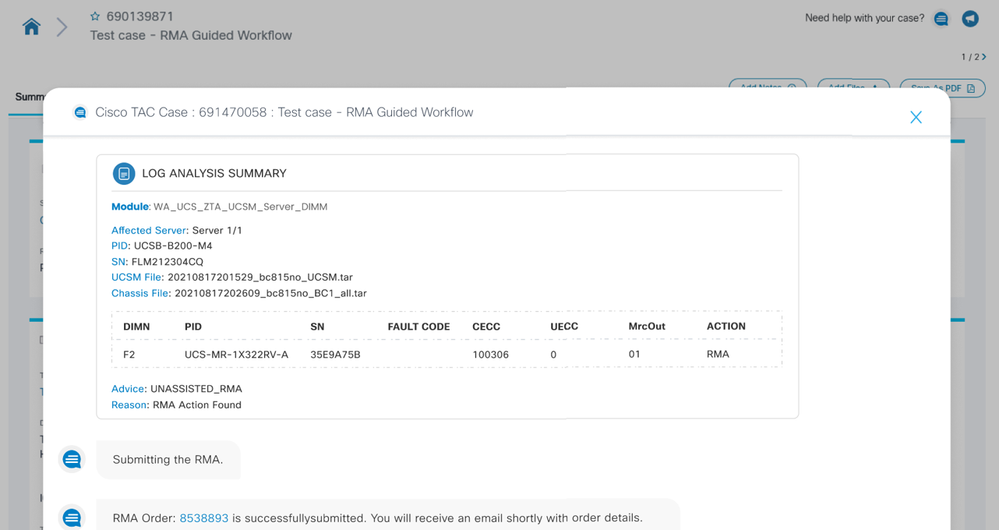This screenshot has width=999, height=530.
Task: Click UCSM file name 20210817201529_bc815no_UCSM.tar
Action: (x=260, y=278)
